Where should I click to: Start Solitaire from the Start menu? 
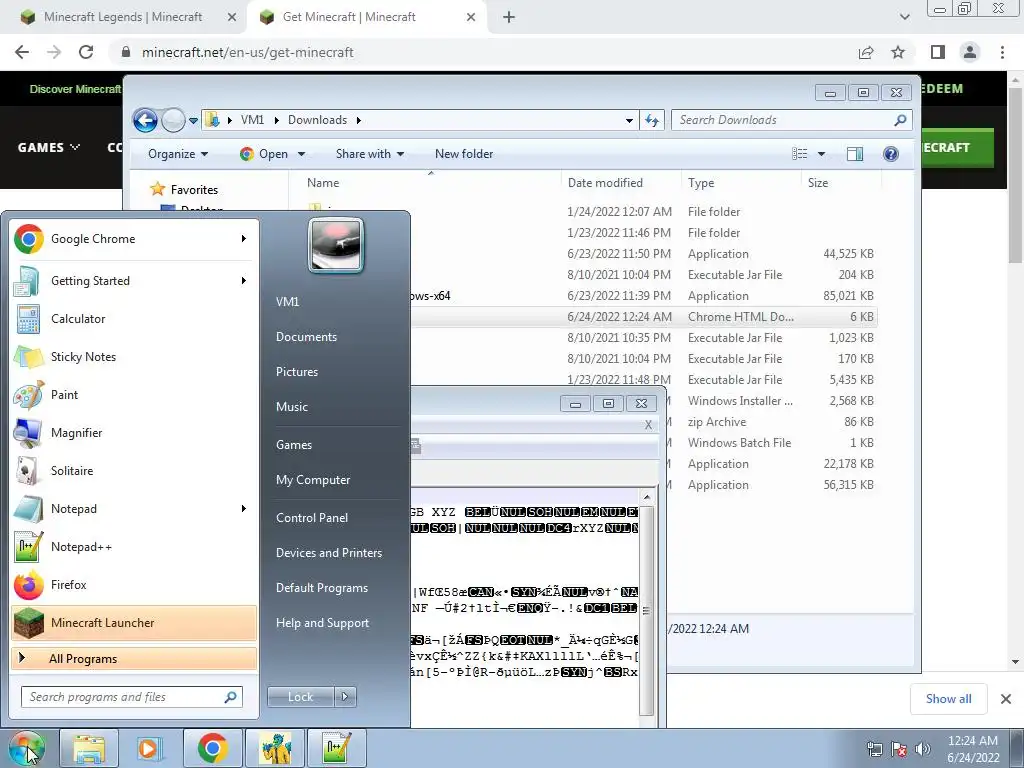coord(134,471)
